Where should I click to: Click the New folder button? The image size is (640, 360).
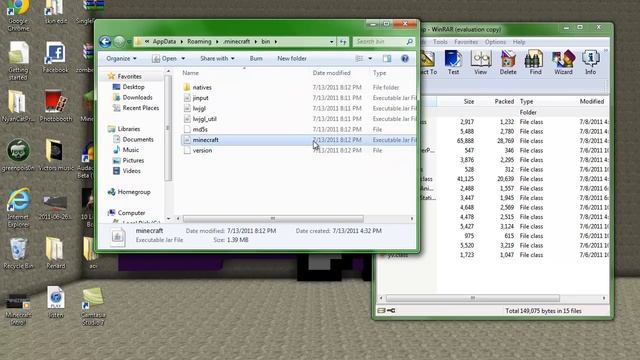click(292, 59)
